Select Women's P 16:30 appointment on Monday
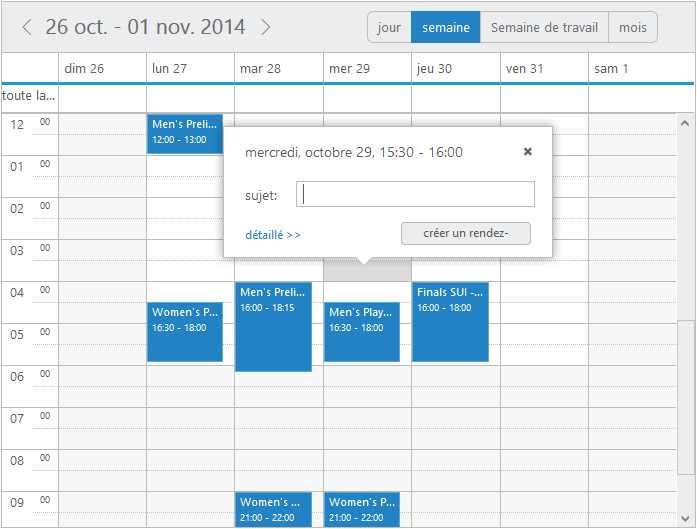Image resolution: width=697 pixels, height=529 pixels. (185, 331)
